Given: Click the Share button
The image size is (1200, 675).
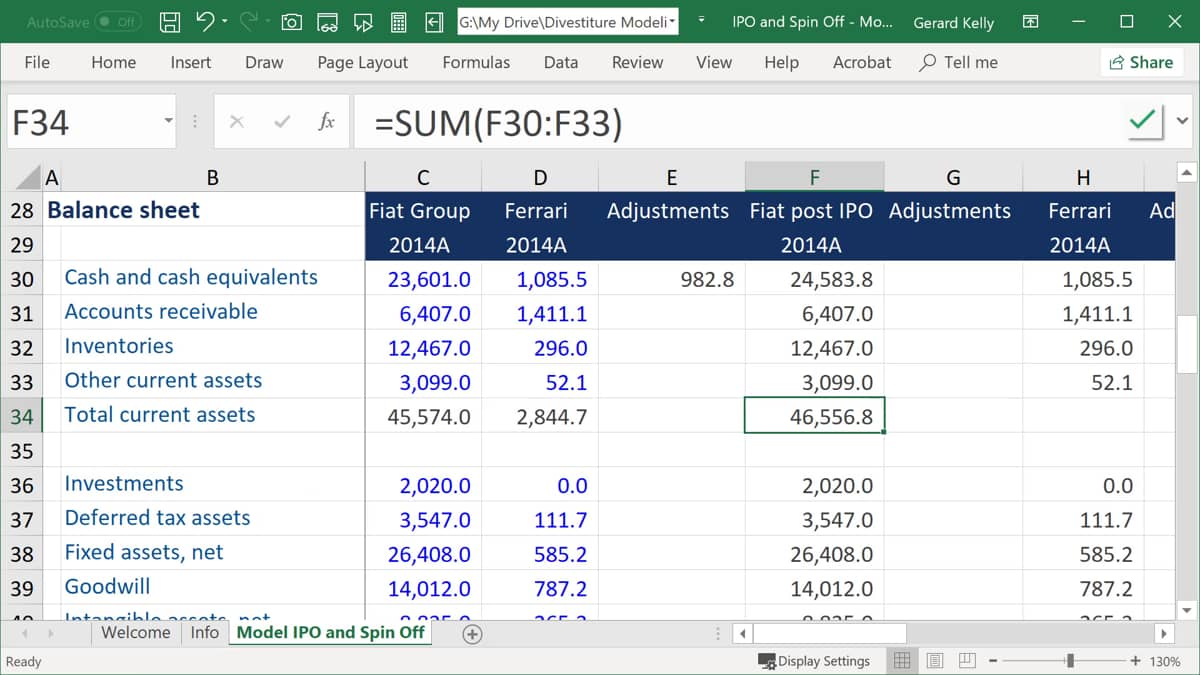Looking at the screenshot, I should (1141, 62).
